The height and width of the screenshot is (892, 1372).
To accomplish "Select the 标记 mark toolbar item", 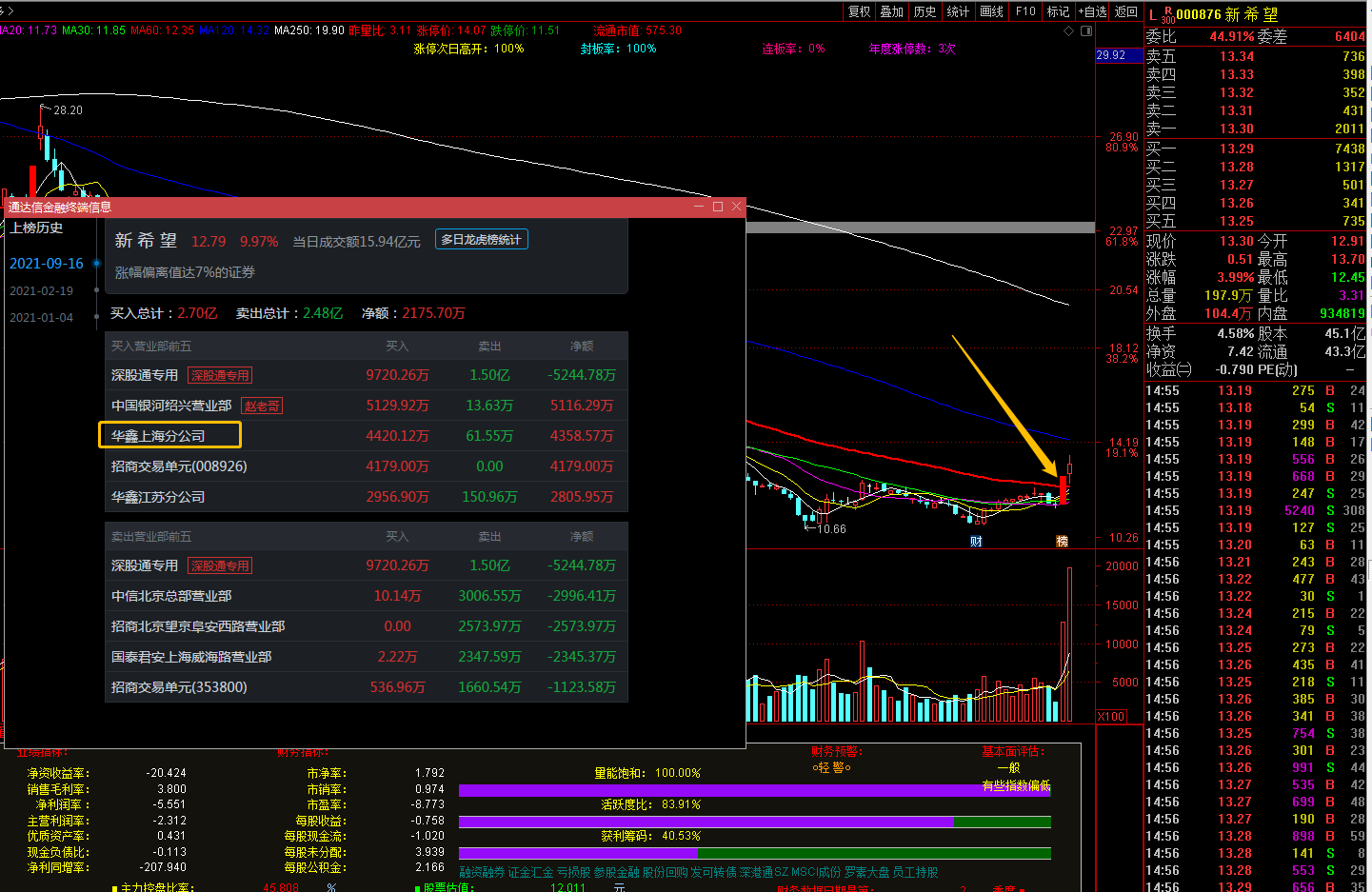I will (x=1058, y=11).
